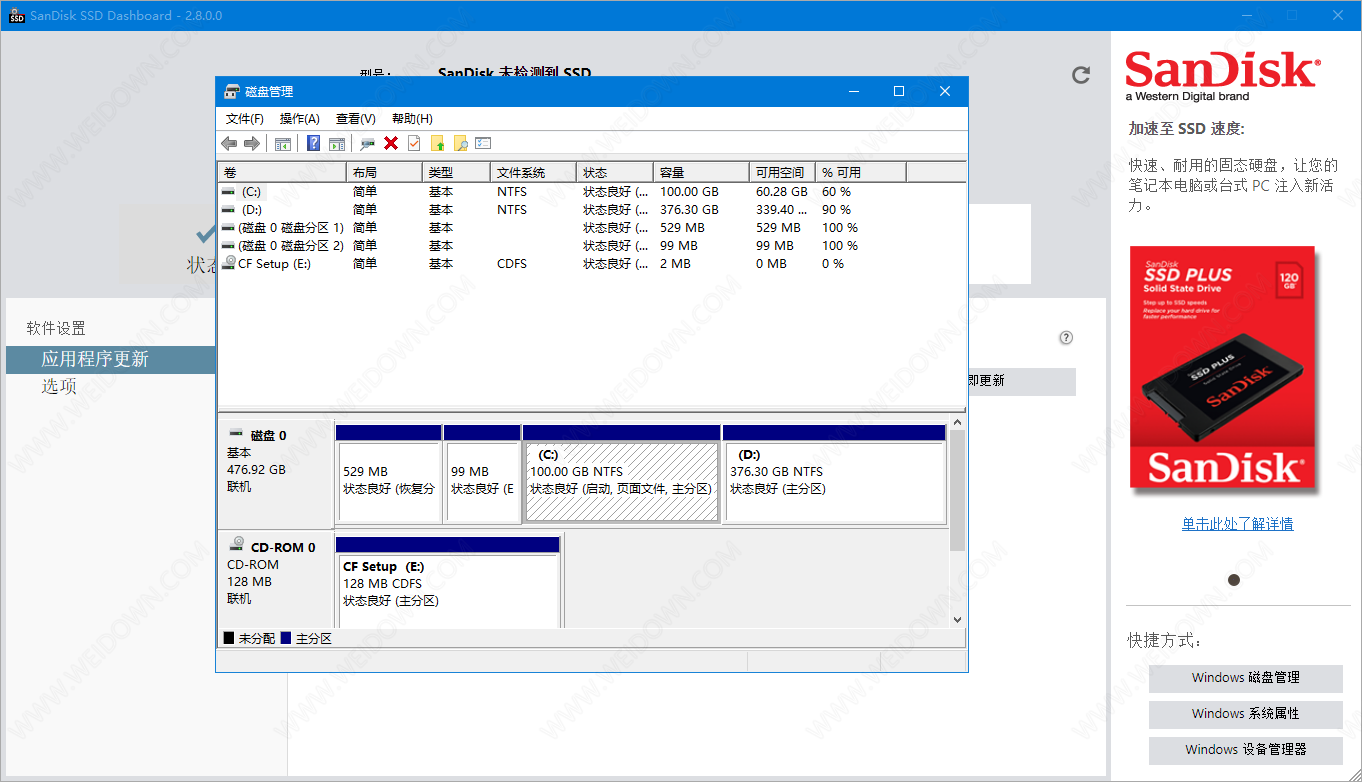Image resolution: width=1362 pixels, height=782 pixels.
Task: Click the CD icon beside CF Setup (E:) row
Action: click(229, 263)
